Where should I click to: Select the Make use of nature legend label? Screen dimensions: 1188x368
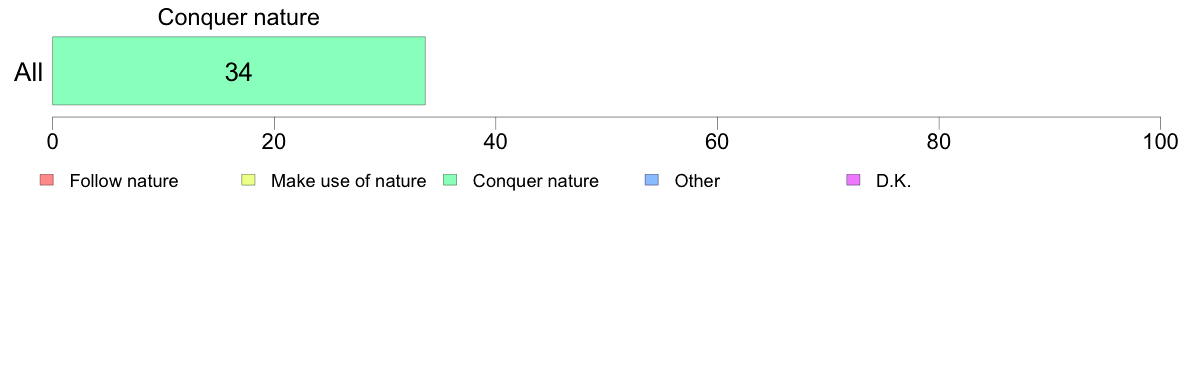click(x=349, y=181)
